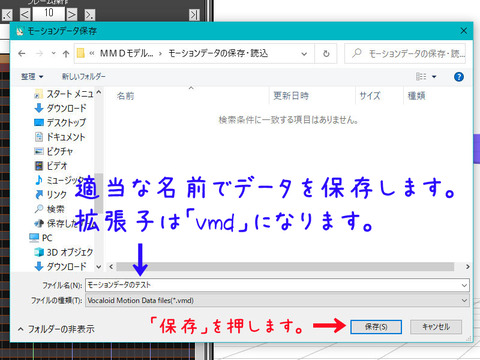The width and height of the screenshot is (480, 360).
Task: Select モーションデータの保存・読込 breadcrumb
Action: coord(218,53)
